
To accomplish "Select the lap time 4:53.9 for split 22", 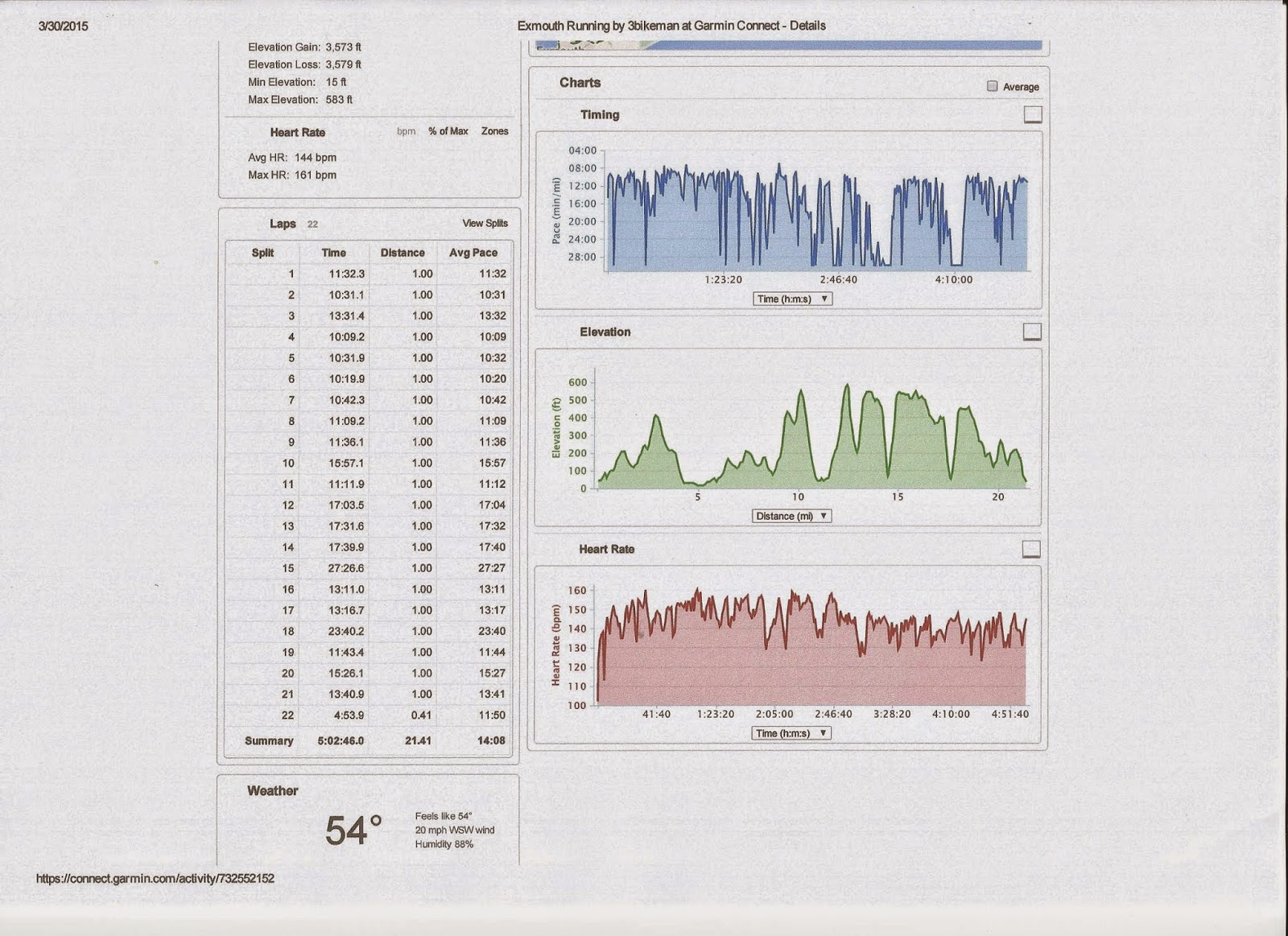I will click(349, 715).
